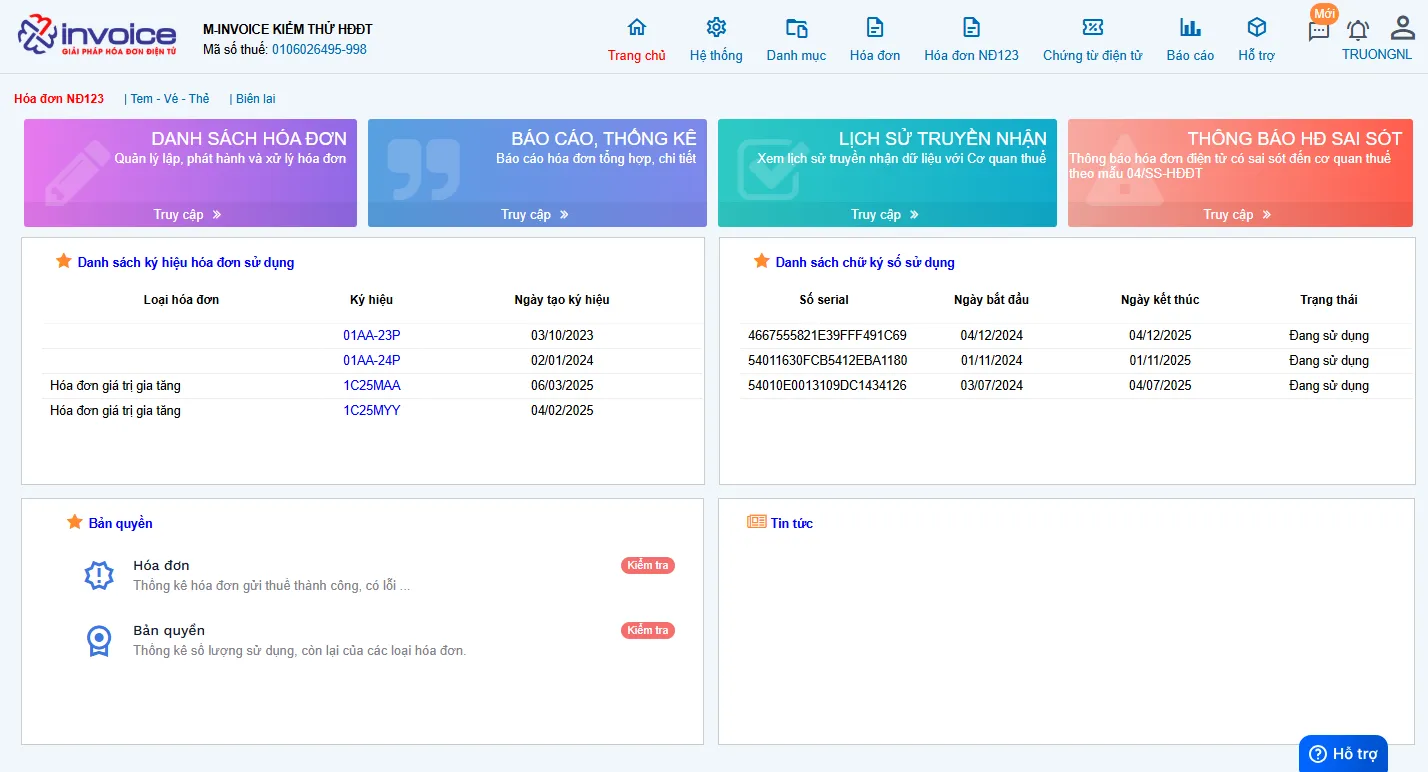Click the orange Mới badge
1428x772 pixels.
click(x=1324, y=14)
